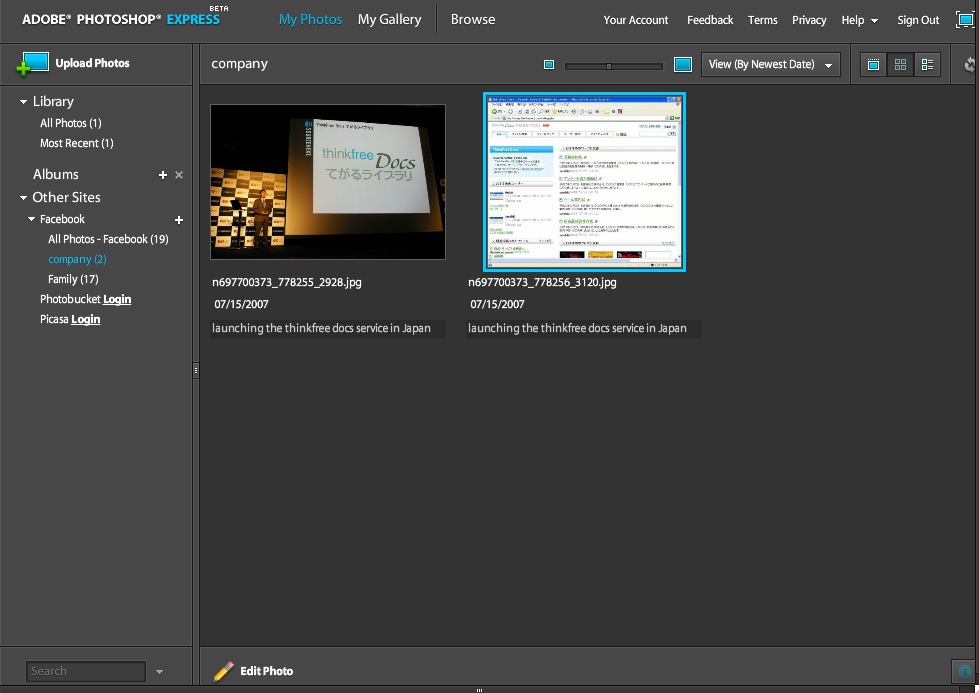
Task: Edit caption under n697700373_778256_3120.jpg
Action: (584, 328)
